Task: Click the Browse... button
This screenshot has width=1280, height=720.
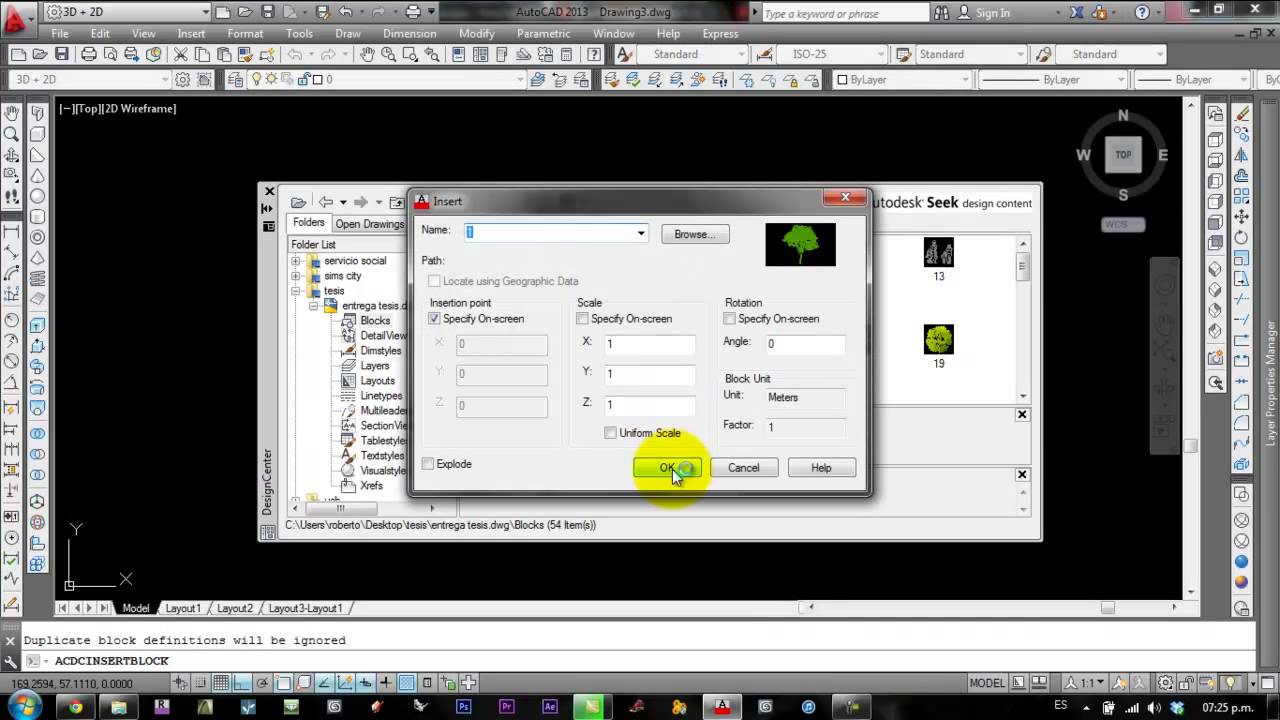Action: click(x=695, y=234)
